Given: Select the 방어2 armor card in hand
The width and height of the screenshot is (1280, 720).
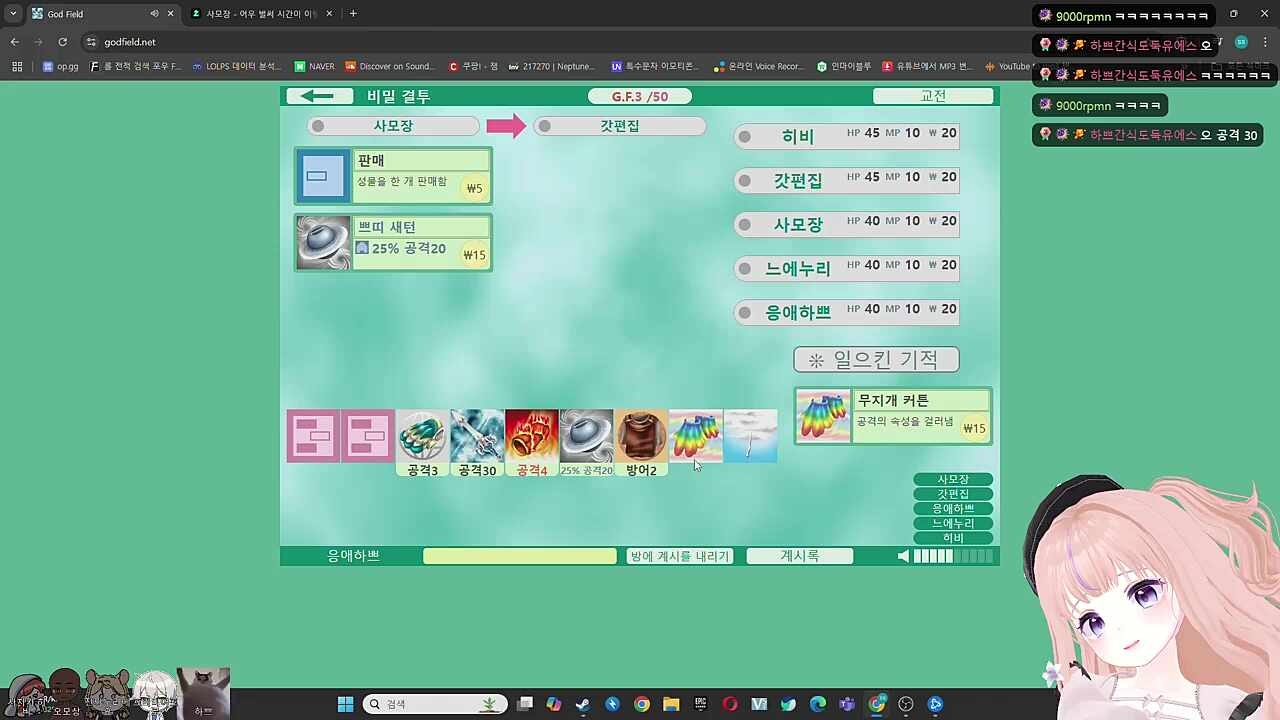Looking at the screenshot, I should click(640, 443).
